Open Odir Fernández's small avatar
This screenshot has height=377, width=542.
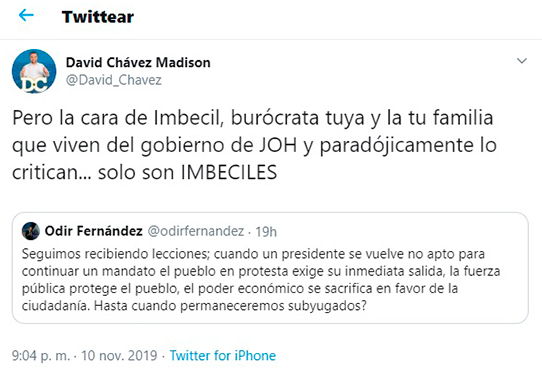click(31, 231)
